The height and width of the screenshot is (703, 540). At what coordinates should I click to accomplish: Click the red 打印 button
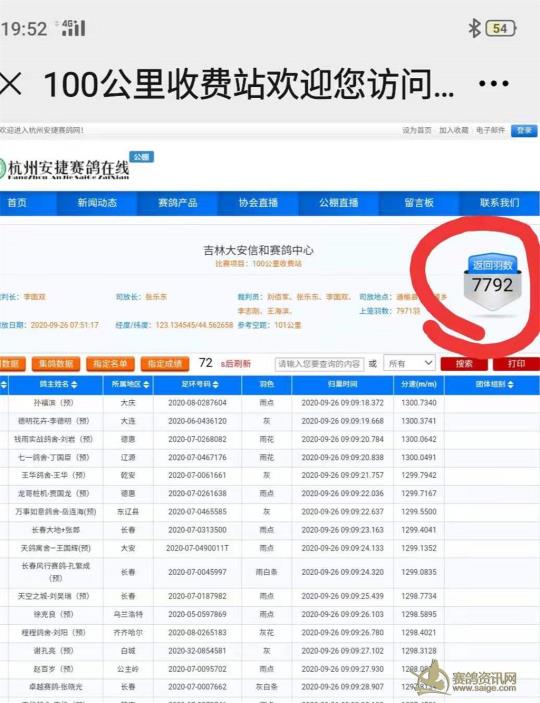516,364
